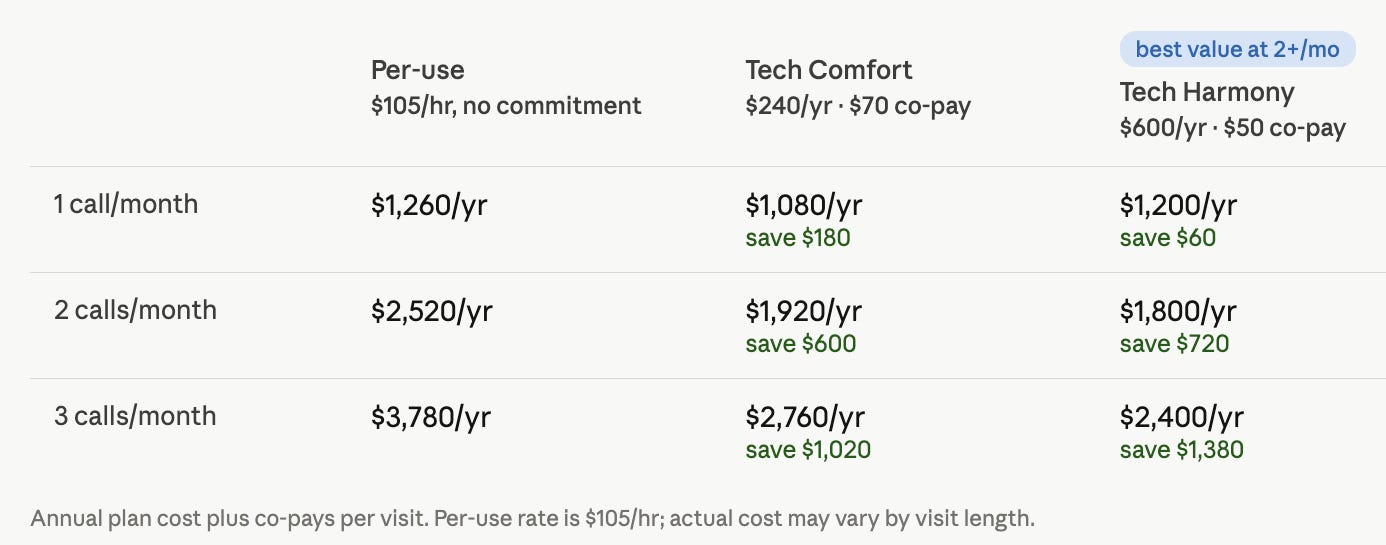This screenshot has width=1386, height=545.
Task: Click the "best value at 2+/mo" badge
Action: coord(1237,49)
